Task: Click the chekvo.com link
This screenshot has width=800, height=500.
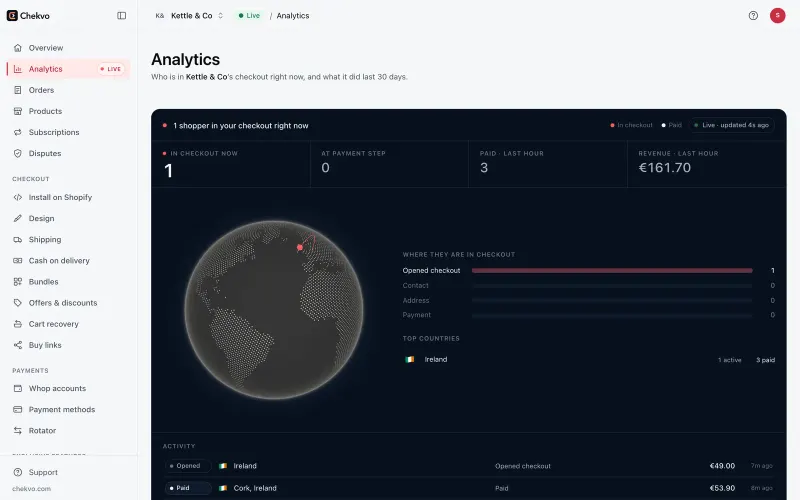Action: point(32,489)
